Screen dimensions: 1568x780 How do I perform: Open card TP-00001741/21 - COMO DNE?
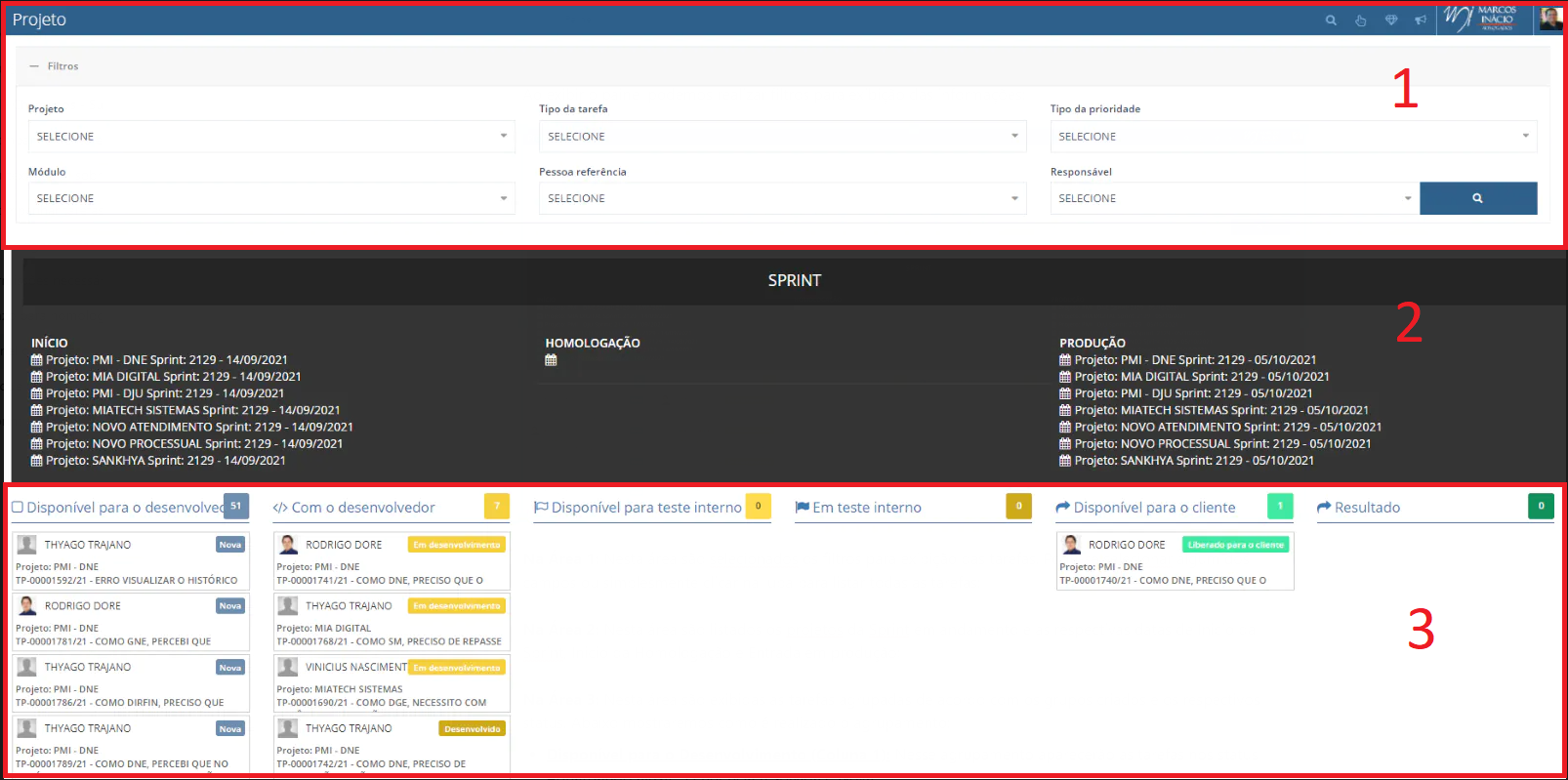pyautogui.click(x=392, y=561)
